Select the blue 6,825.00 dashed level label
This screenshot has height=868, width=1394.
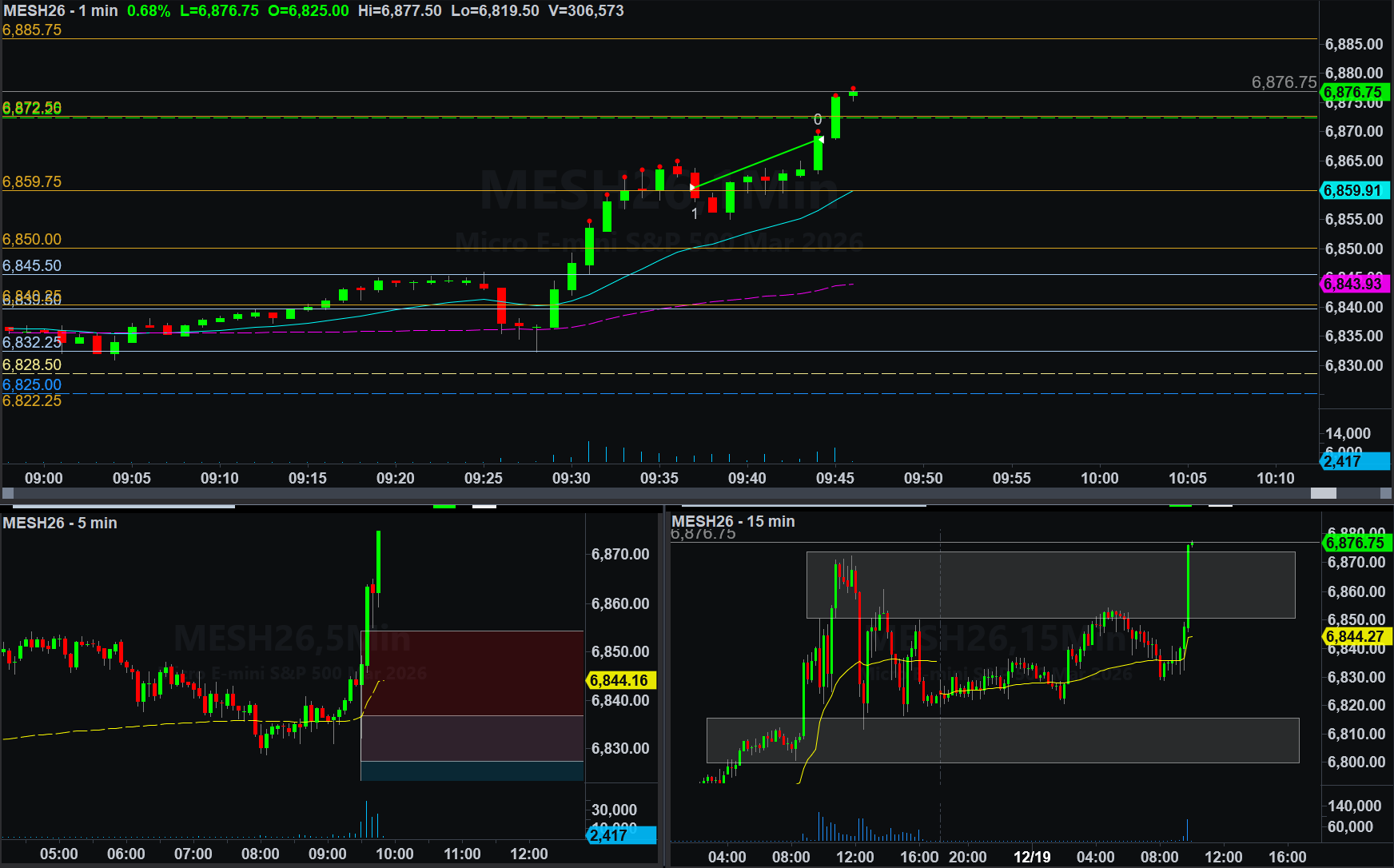point(32,384)
